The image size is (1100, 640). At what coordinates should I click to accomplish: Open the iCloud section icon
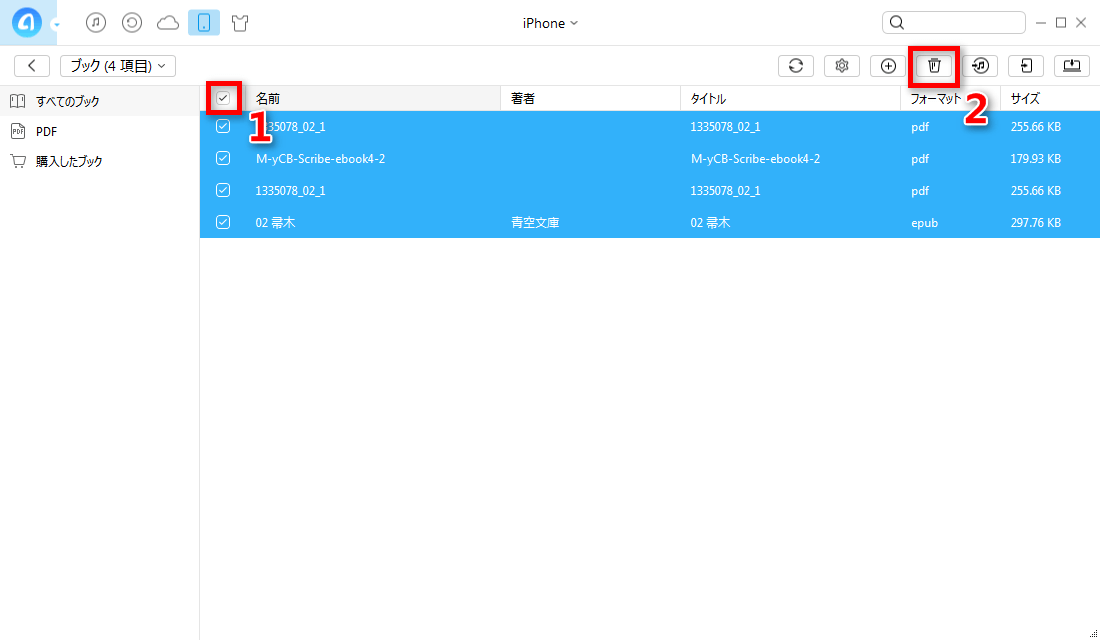[168, 22]
